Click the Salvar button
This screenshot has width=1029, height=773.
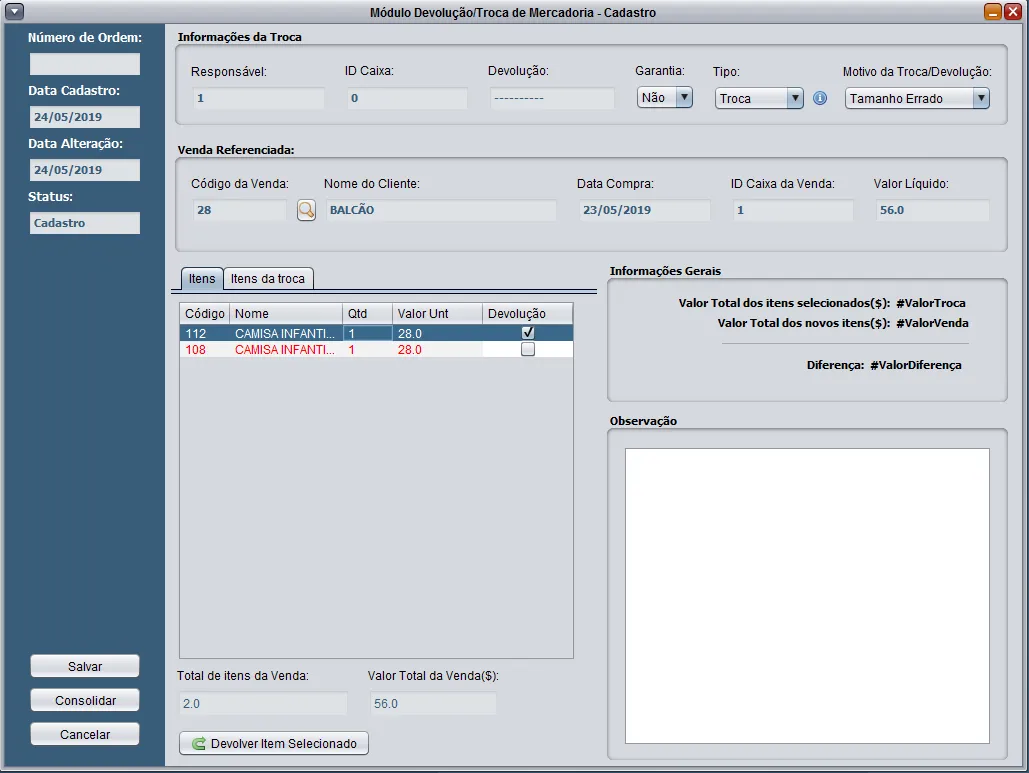tap(85, 666)
